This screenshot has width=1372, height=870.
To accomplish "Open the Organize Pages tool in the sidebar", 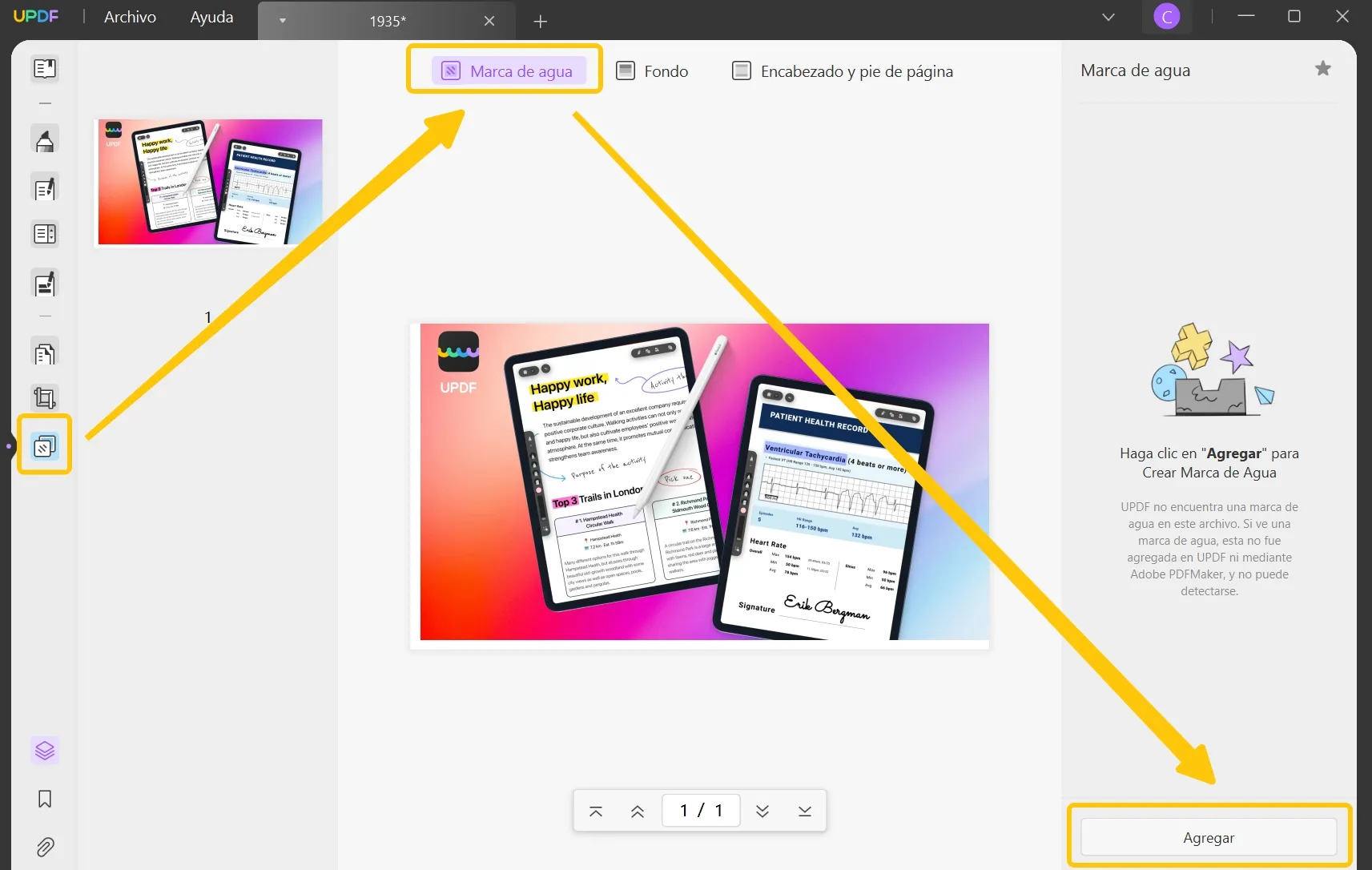I will tap(45, 353).
